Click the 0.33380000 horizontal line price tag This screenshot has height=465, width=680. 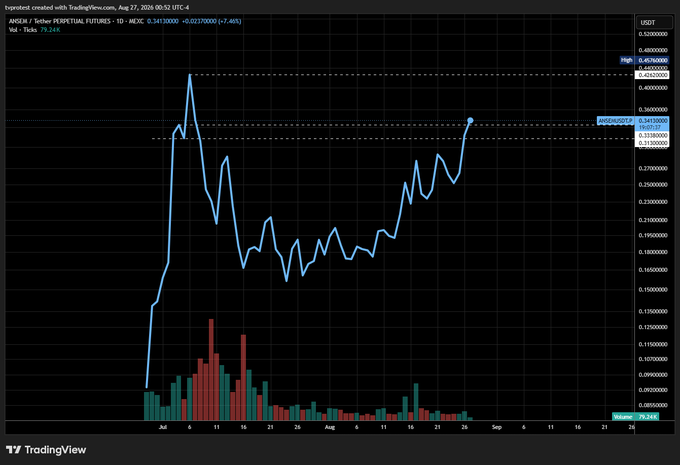tap(652, 135)
